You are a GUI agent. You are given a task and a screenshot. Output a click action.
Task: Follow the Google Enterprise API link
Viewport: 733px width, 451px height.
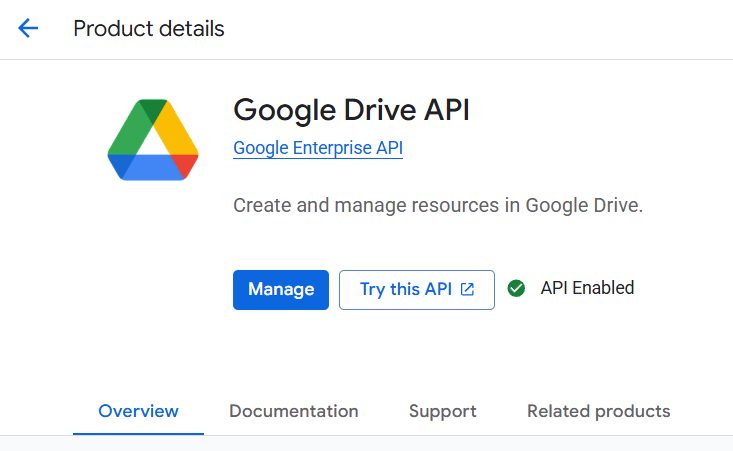tap(317, 148)
